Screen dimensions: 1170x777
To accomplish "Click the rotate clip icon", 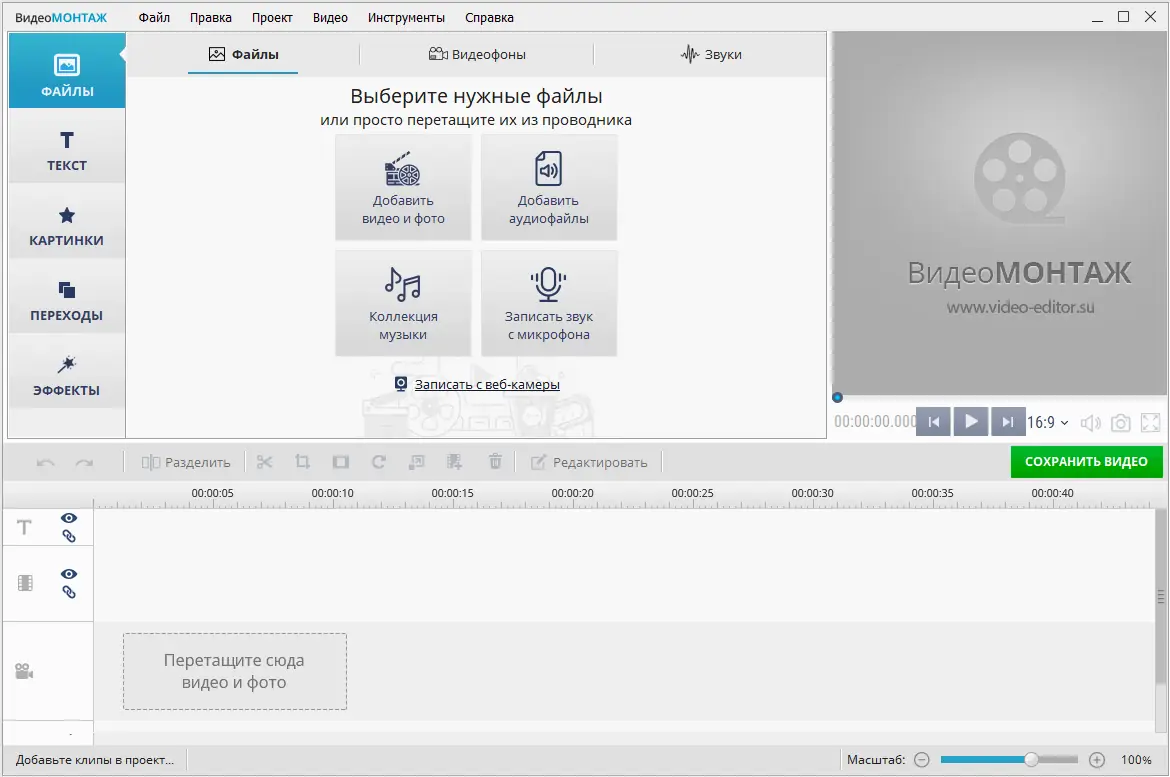I will 379,462.
